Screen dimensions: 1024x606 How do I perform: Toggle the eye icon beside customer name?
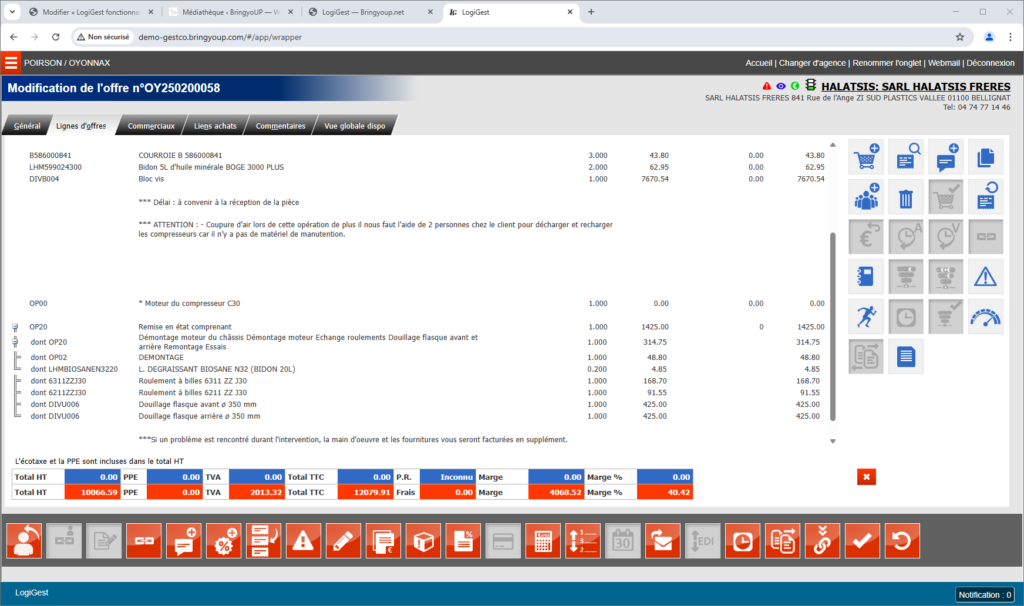tap(781, 87)
